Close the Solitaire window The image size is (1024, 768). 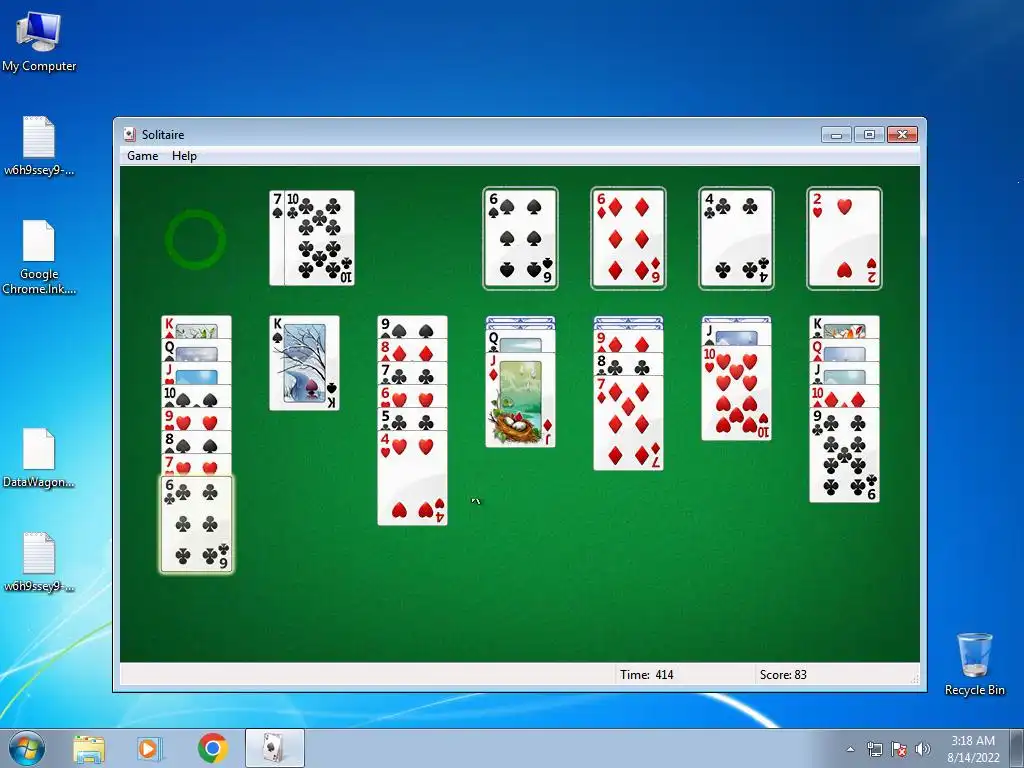click(x=902, y=135)
